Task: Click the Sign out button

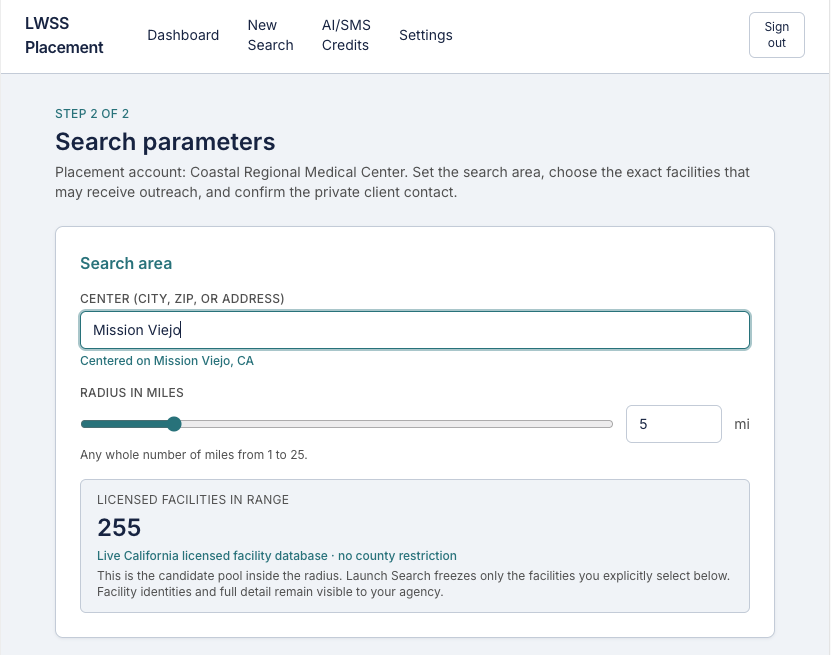Action: [776, 35]
